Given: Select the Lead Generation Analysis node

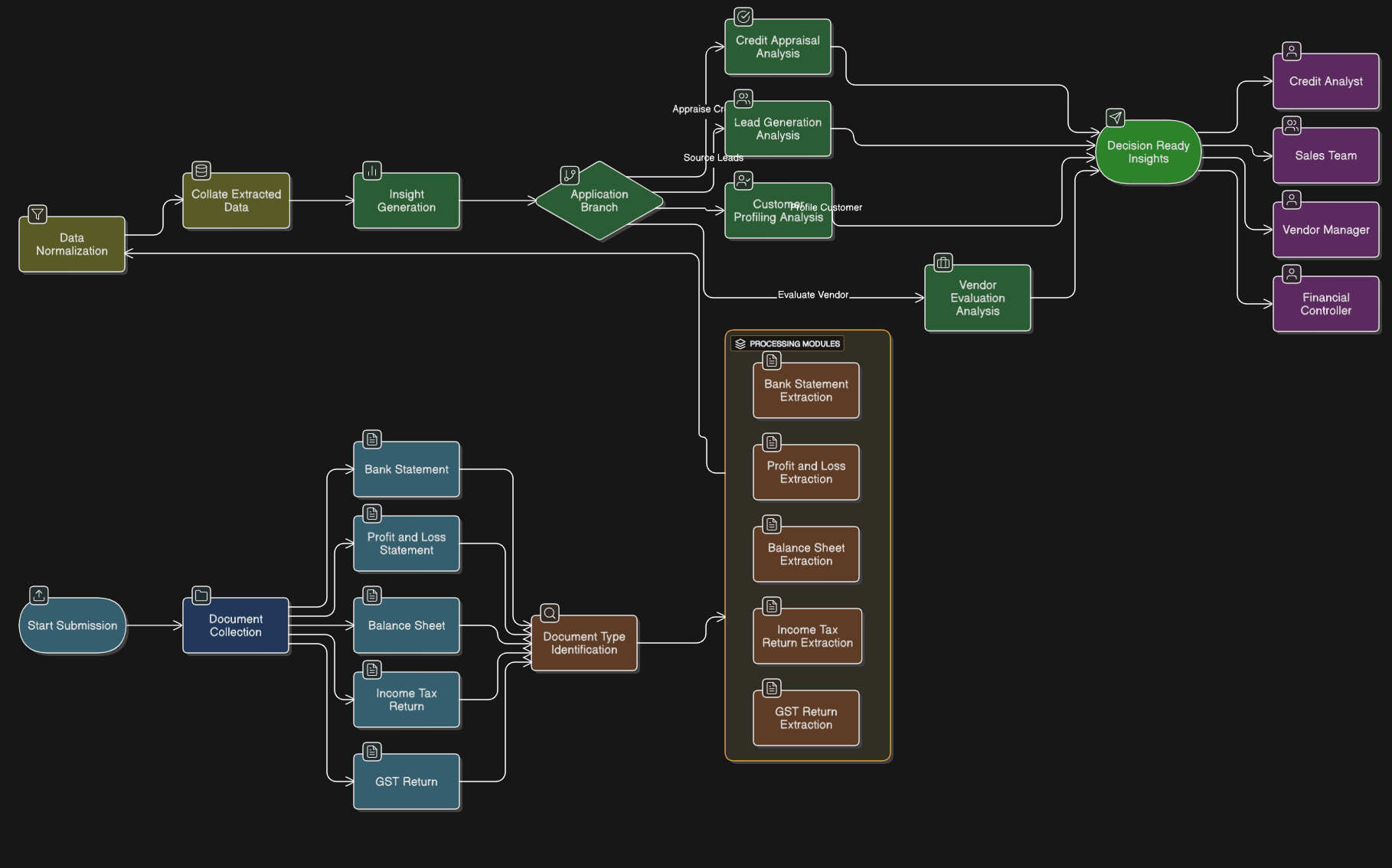Looking at the screenshot, I should pos(777,129).
